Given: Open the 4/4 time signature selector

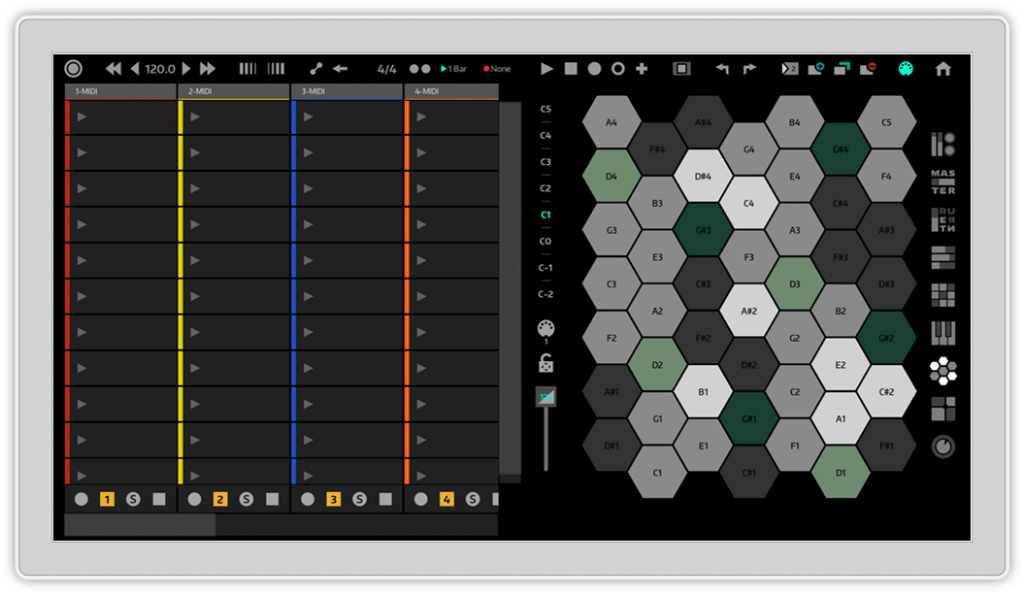Looking at the screenshot, I should 387,69.
